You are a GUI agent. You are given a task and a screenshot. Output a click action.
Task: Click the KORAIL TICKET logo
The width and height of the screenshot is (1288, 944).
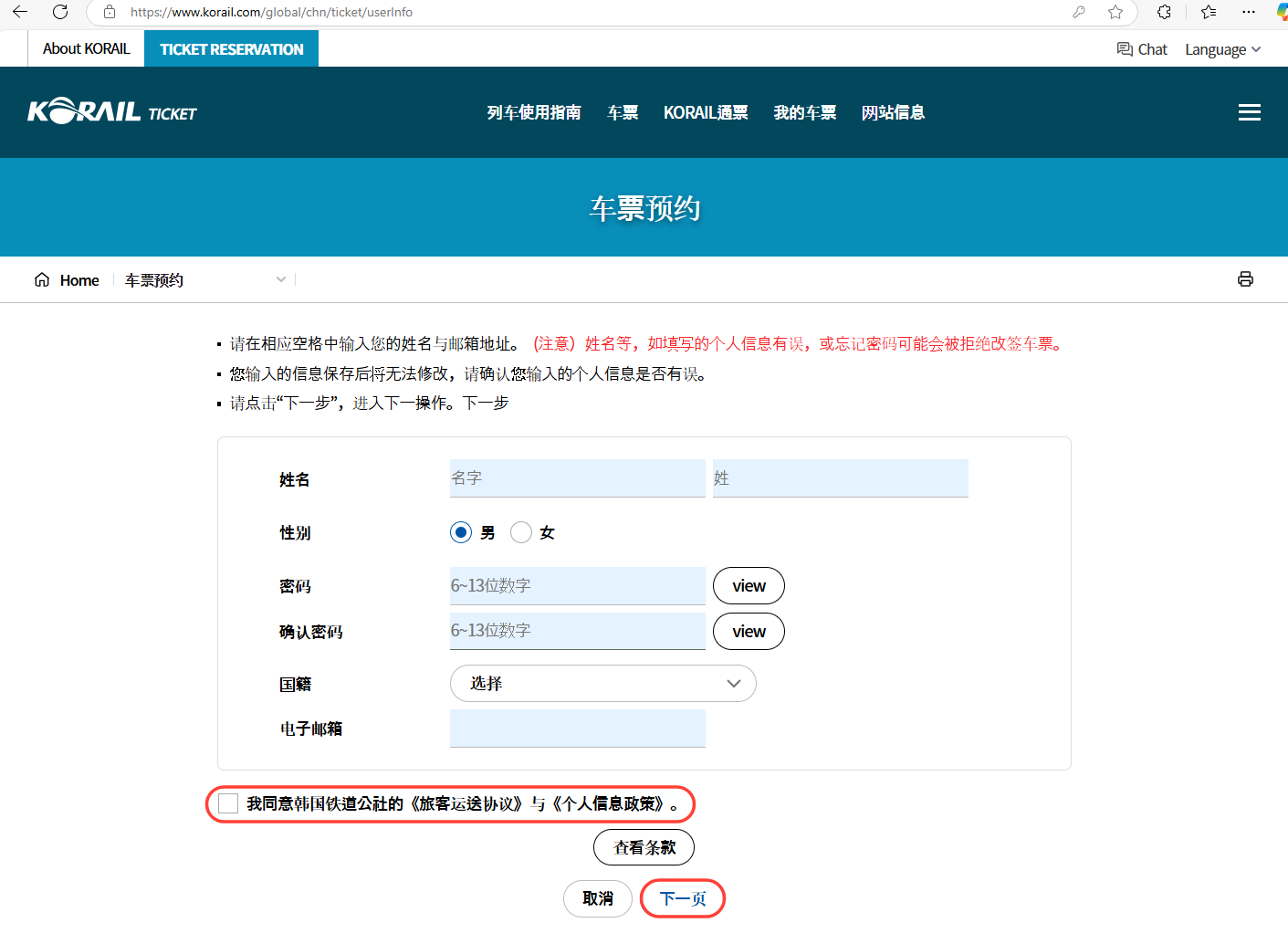(x=112, y=111)
